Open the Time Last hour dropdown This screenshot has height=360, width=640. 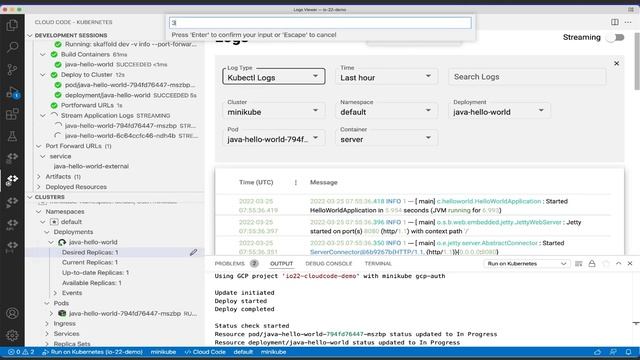coord(387,76)
